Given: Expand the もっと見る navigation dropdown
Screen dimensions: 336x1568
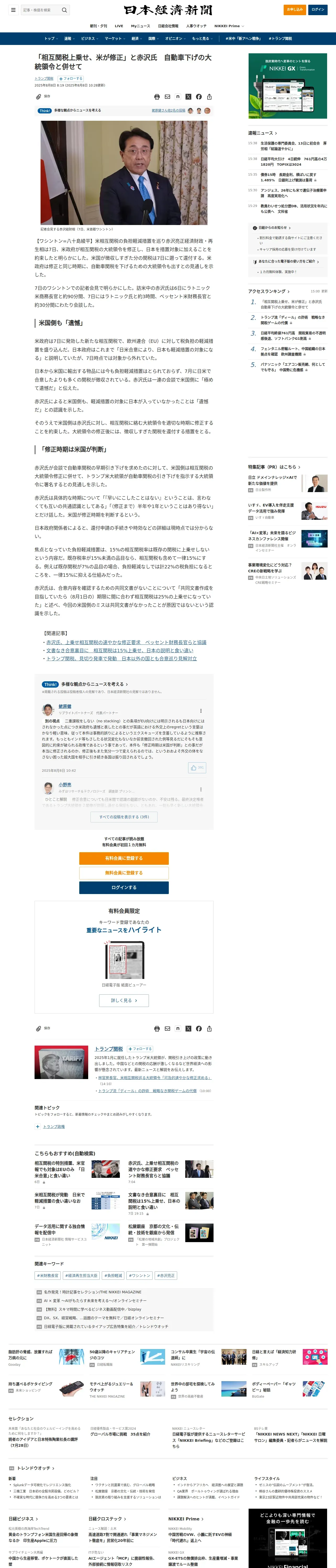Looking at the screenshot, I should coord(203,38).
